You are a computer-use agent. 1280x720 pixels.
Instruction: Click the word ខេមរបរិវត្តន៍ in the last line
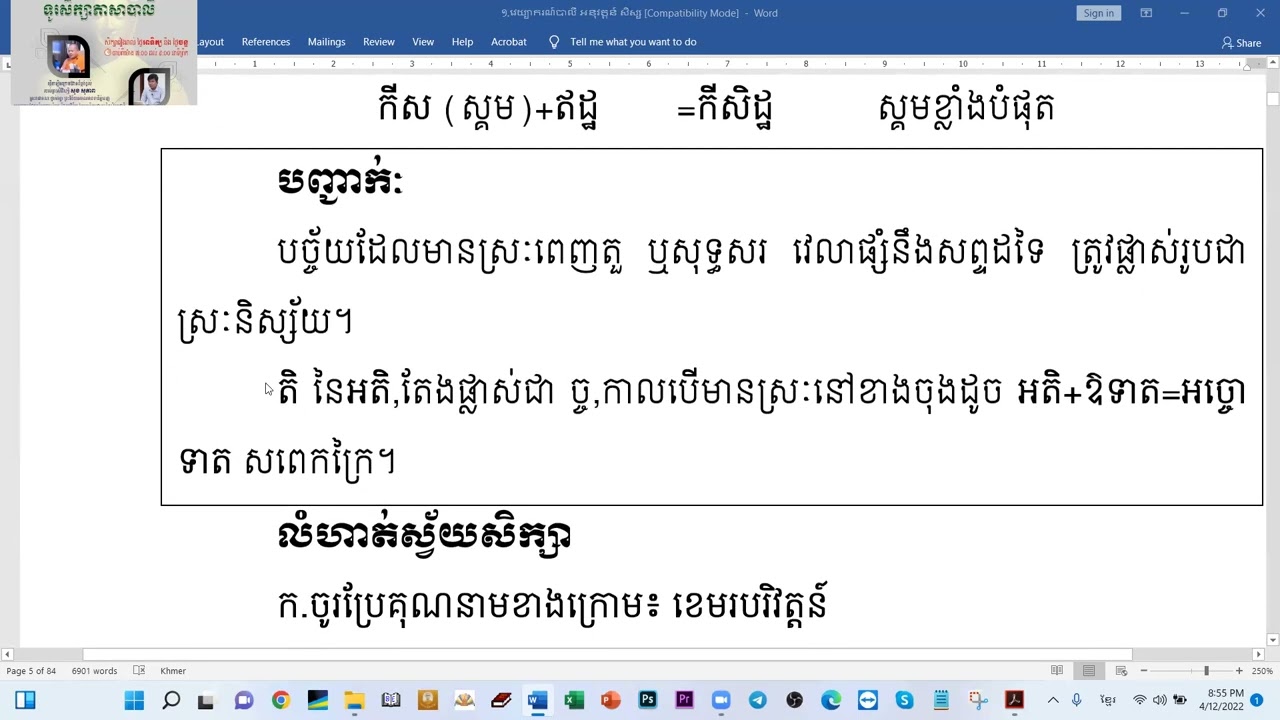(751, 604)
